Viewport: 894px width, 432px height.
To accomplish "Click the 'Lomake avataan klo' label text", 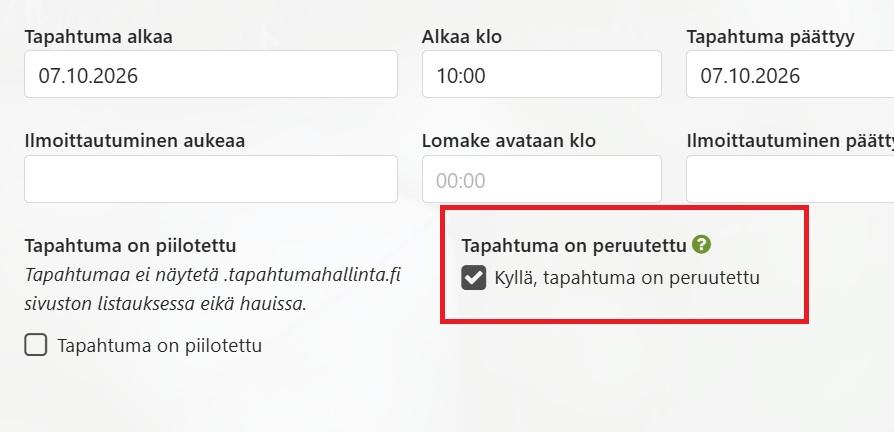I will (x=509, y=141).
